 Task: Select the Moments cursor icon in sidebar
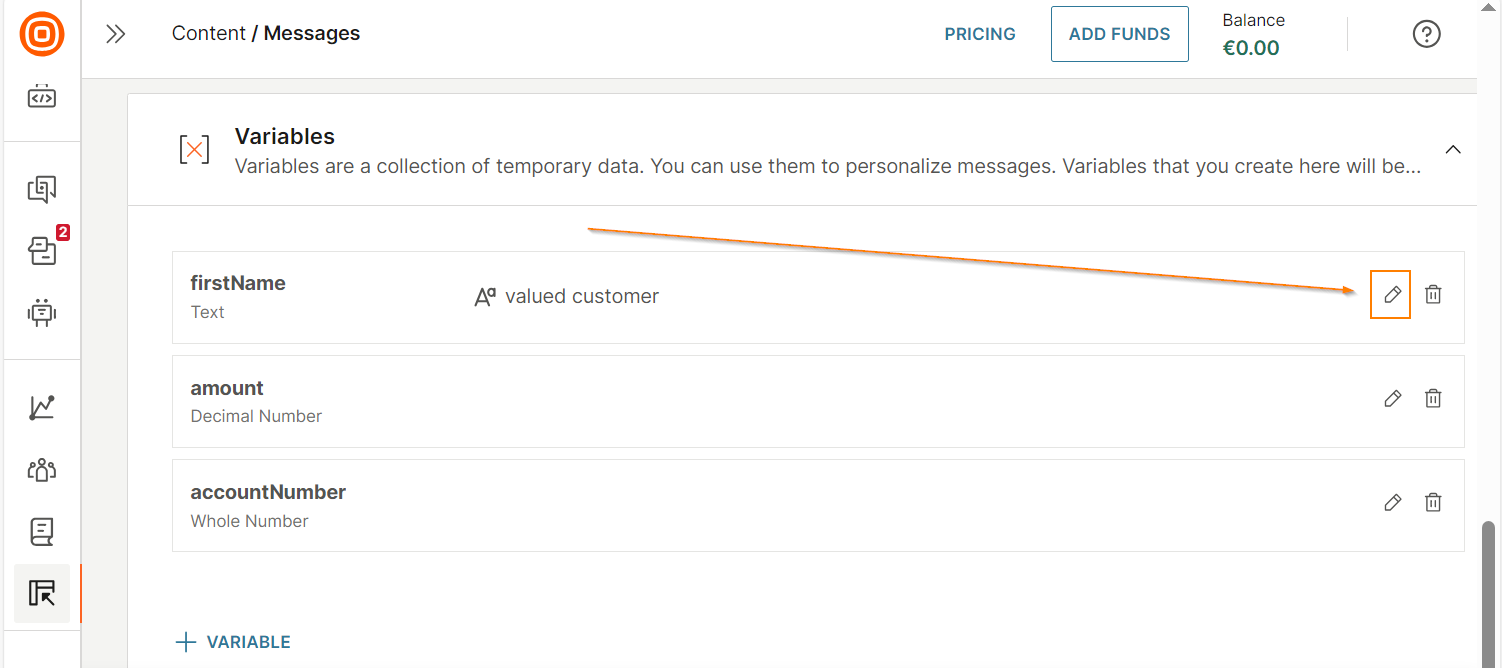(x=41, y=593)
